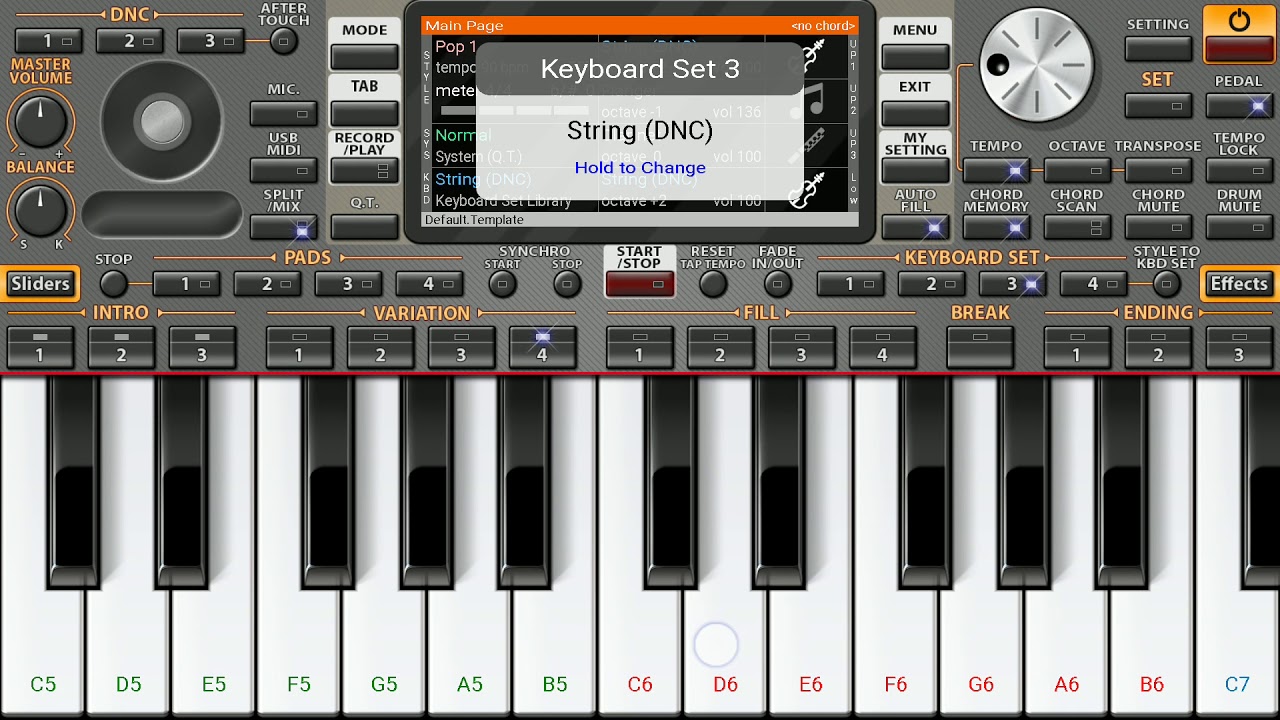Image resolution: width=1280 pixels, height=720 pixels.
Task: Select the Transpose function button
Action: pyautogui.click(x=1158, y=171)
